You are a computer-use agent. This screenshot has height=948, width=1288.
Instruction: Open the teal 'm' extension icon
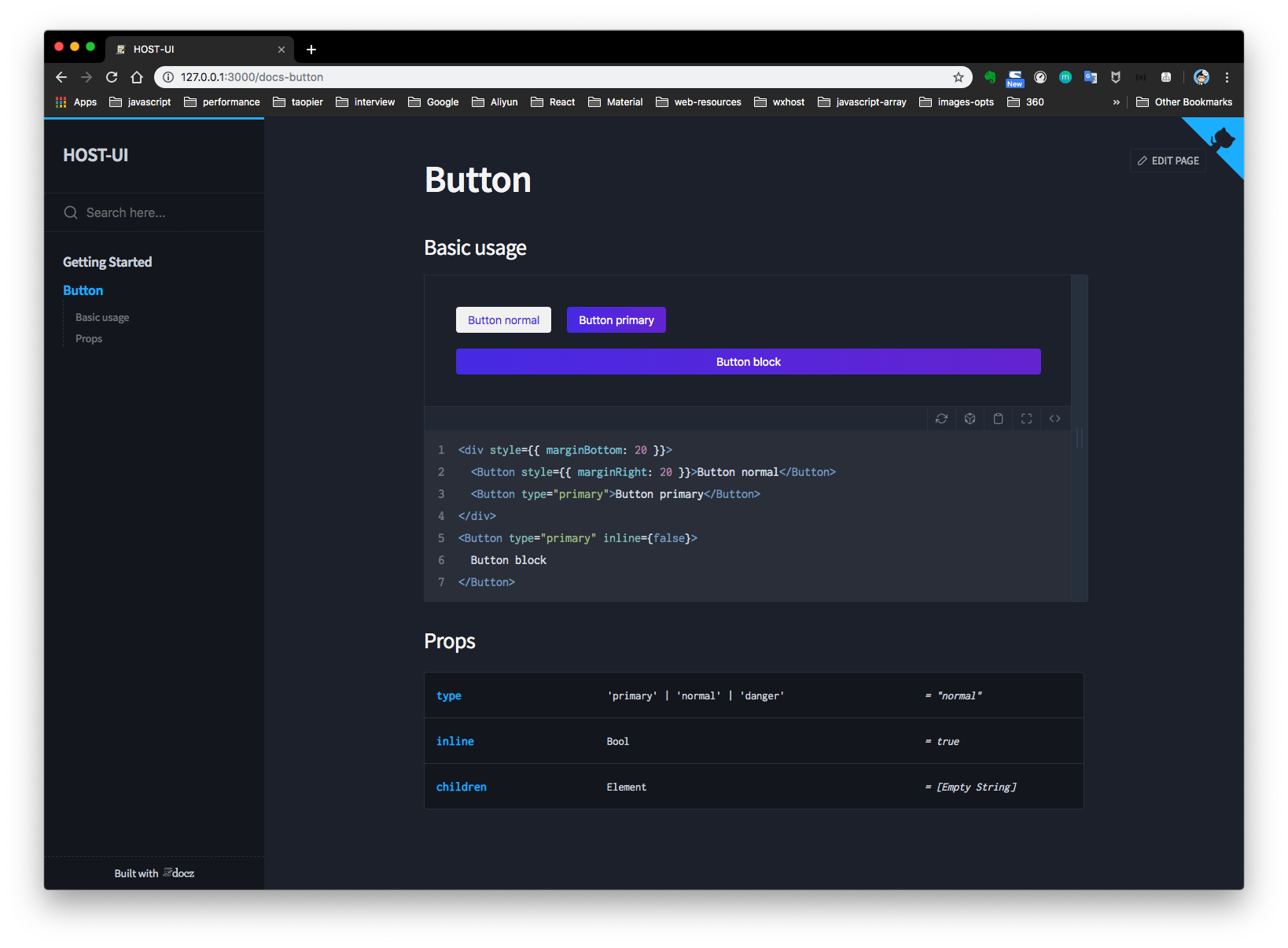[x=1065, y=77]
